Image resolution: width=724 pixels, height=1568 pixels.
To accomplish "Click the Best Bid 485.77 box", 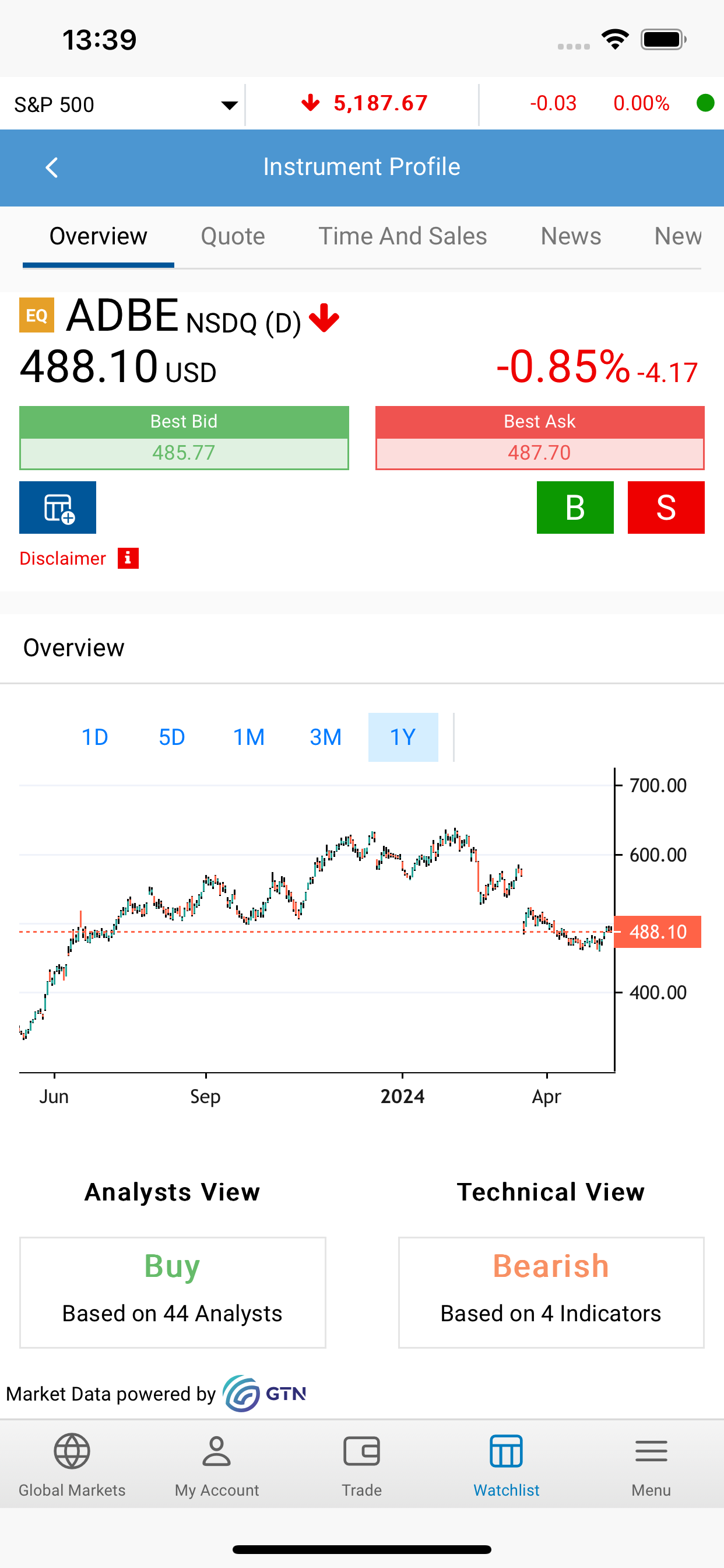I will [x=184, y=437].
